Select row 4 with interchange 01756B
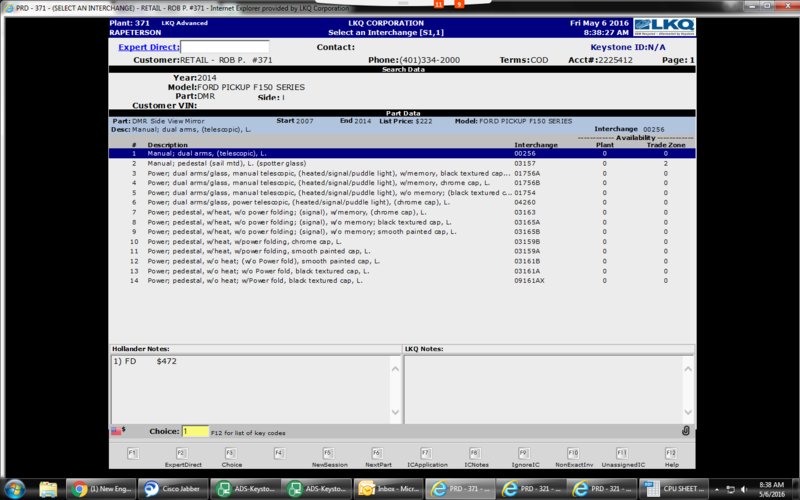 pyautogui.click(x=402, y=183)
